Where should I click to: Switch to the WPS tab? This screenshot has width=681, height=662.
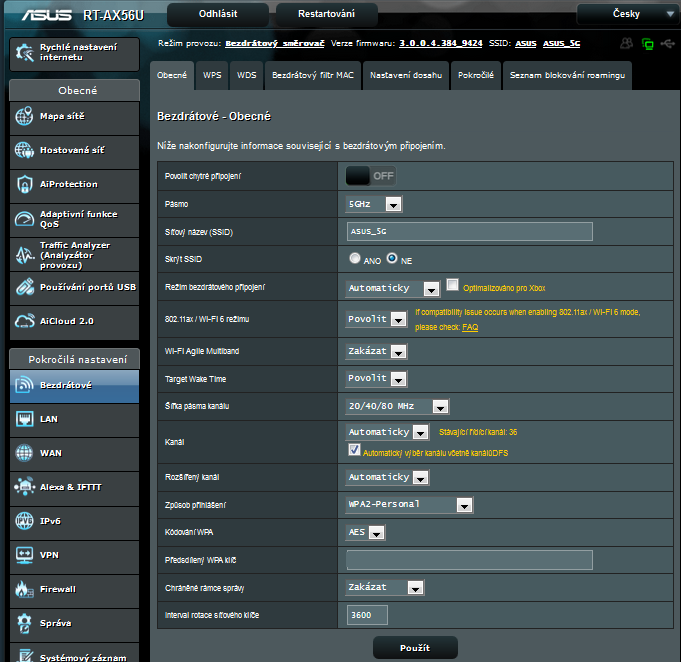point(212,75)
